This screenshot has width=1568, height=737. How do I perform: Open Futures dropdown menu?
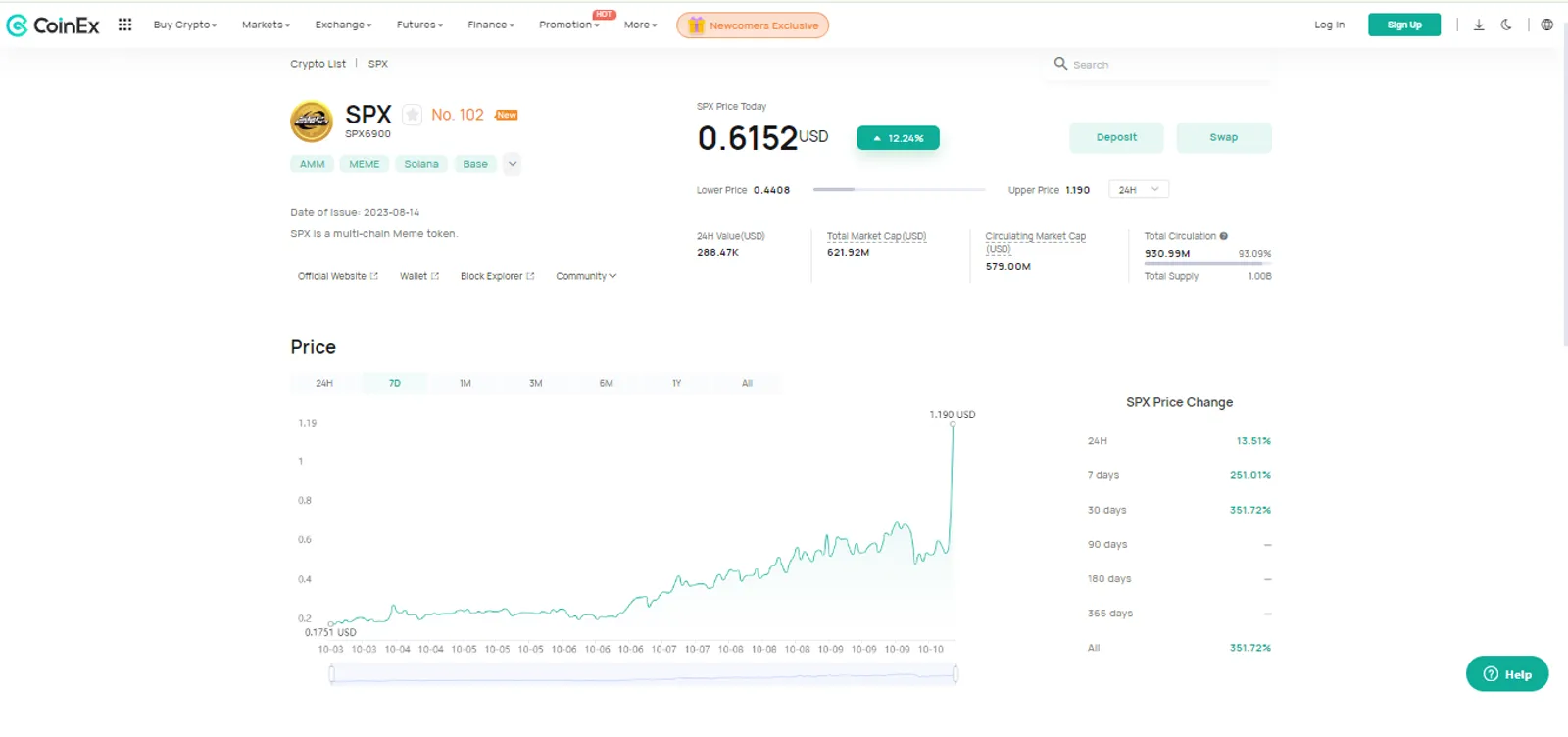coord(419,25)
